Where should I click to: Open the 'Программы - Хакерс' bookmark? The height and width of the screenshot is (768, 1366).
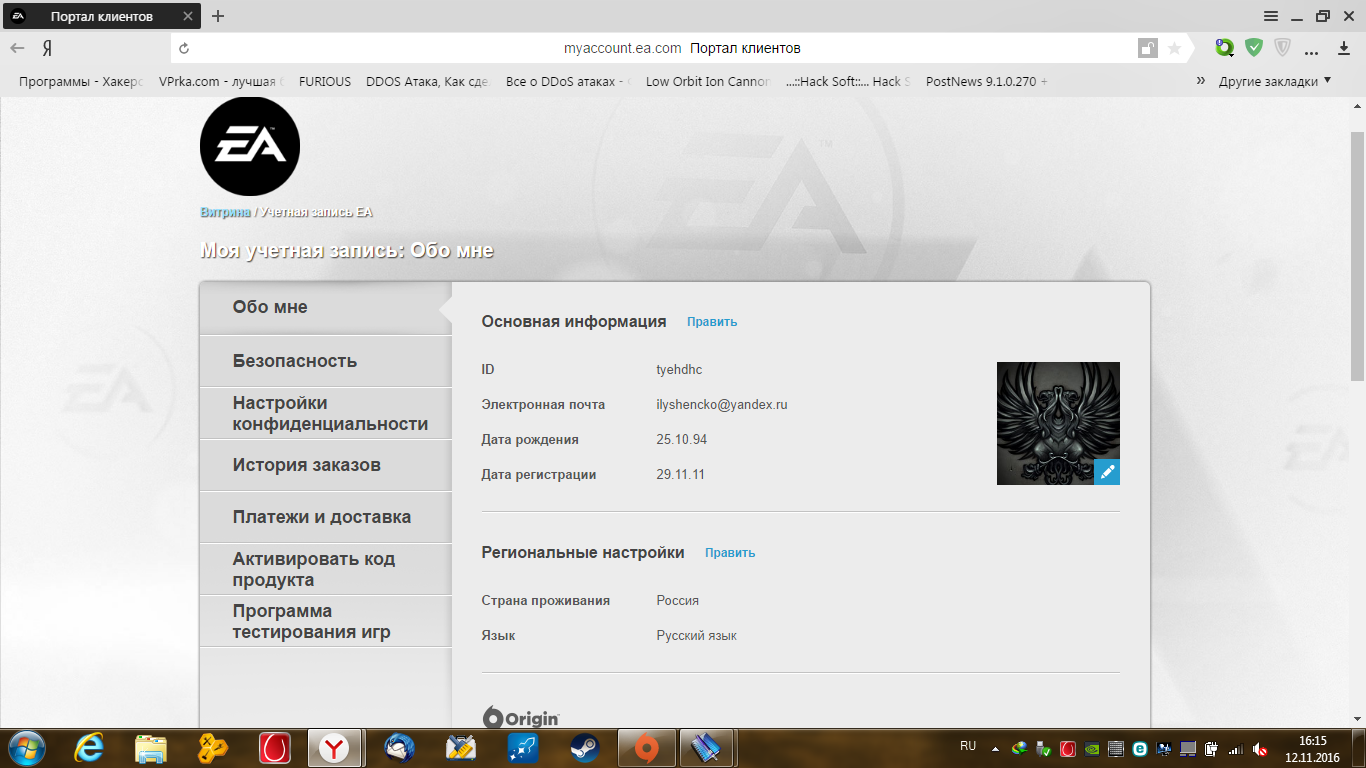point(81,82)
